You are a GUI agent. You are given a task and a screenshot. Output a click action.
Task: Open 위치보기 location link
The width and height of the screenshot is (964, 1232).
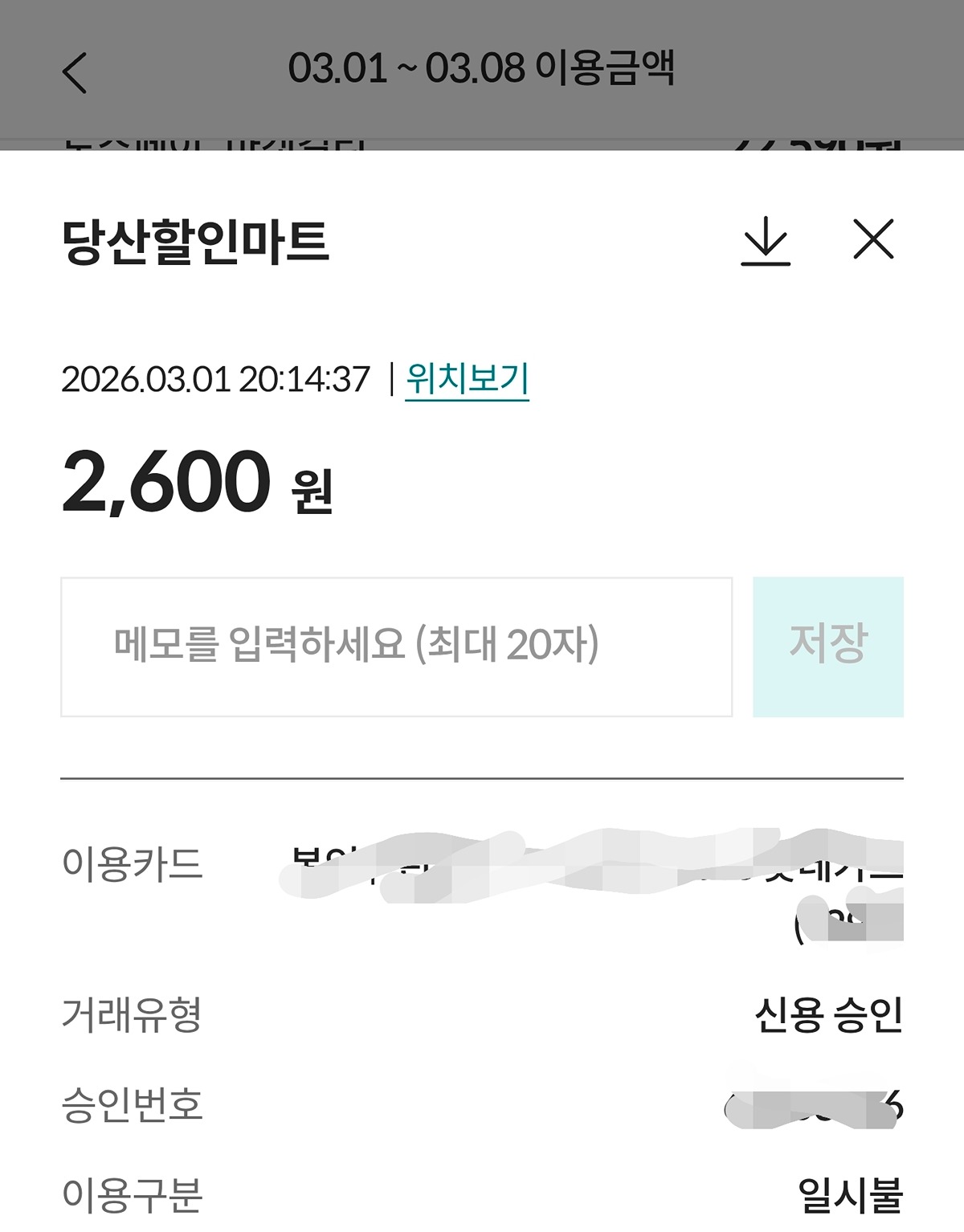[x=467, y=378]
